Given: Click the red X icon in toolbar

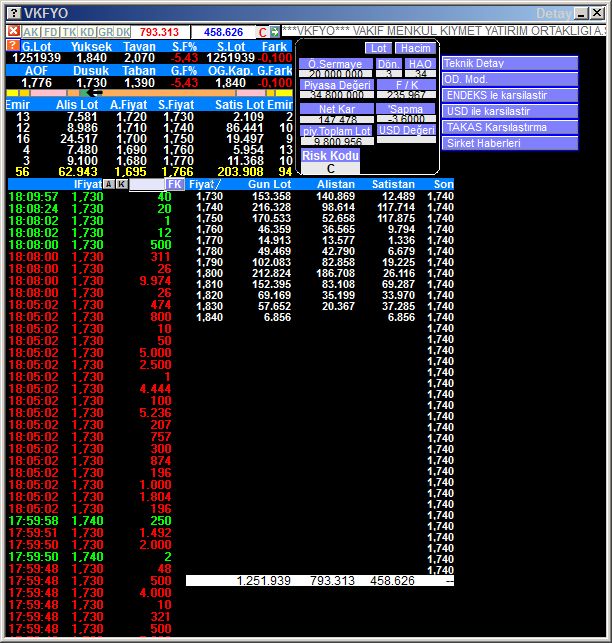Looking at the screenshot, I should coord(13,32).
